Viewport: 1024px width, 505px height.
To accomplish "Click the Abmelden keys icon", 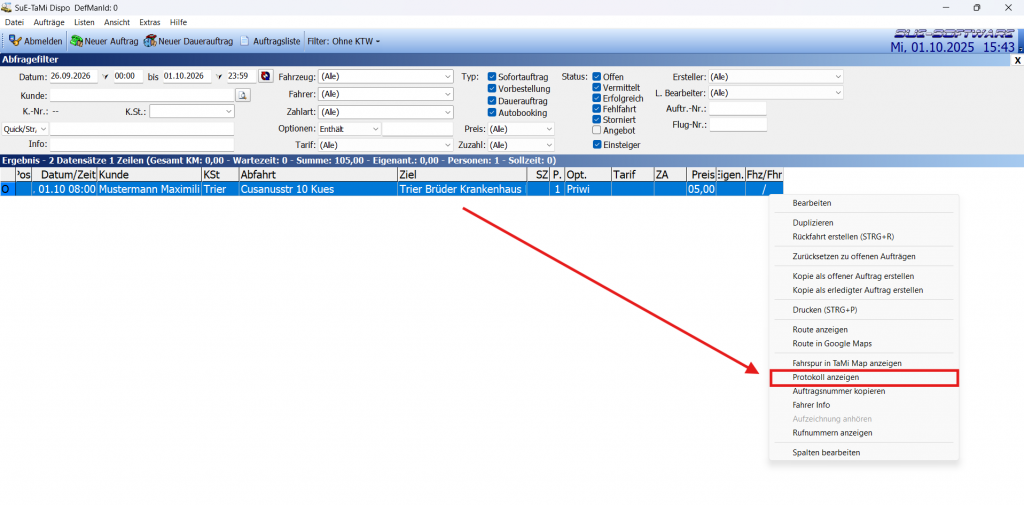I will tap(14, 41).
